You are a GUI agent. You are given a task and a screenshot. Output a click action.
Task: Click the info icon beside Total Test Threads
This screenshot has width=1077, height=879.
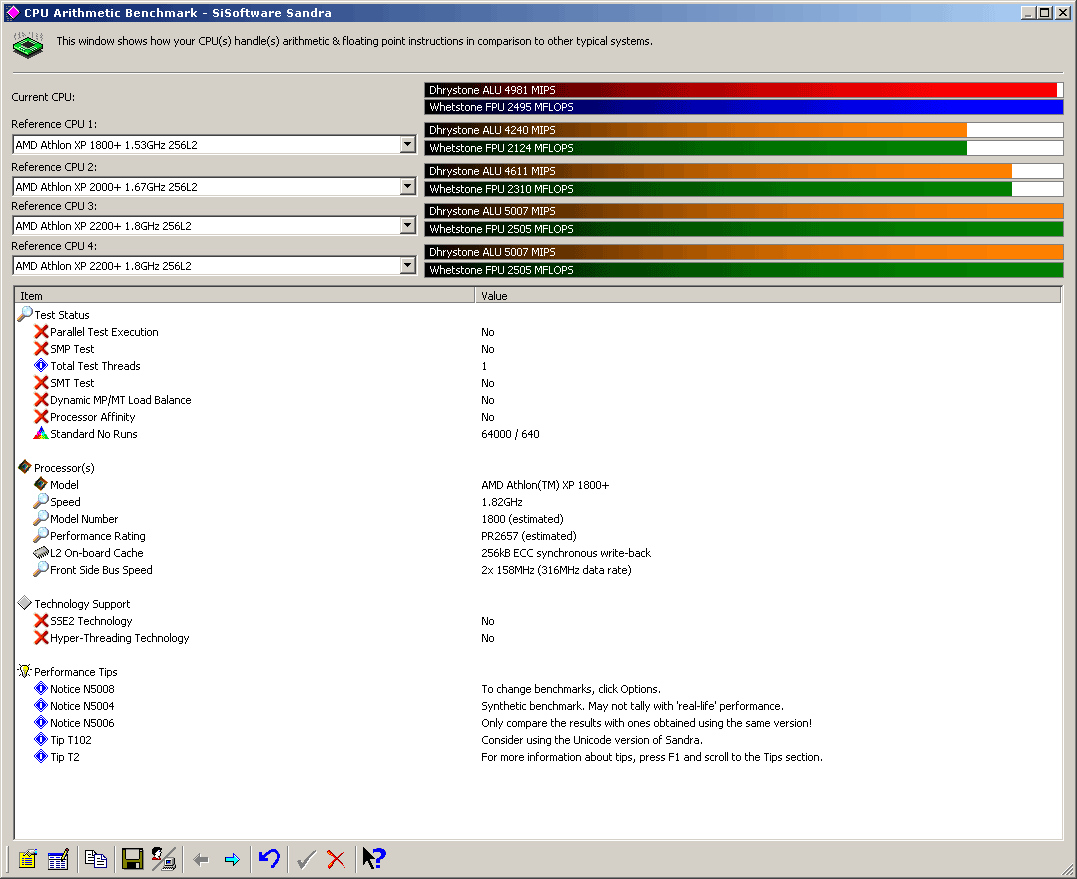41,365
